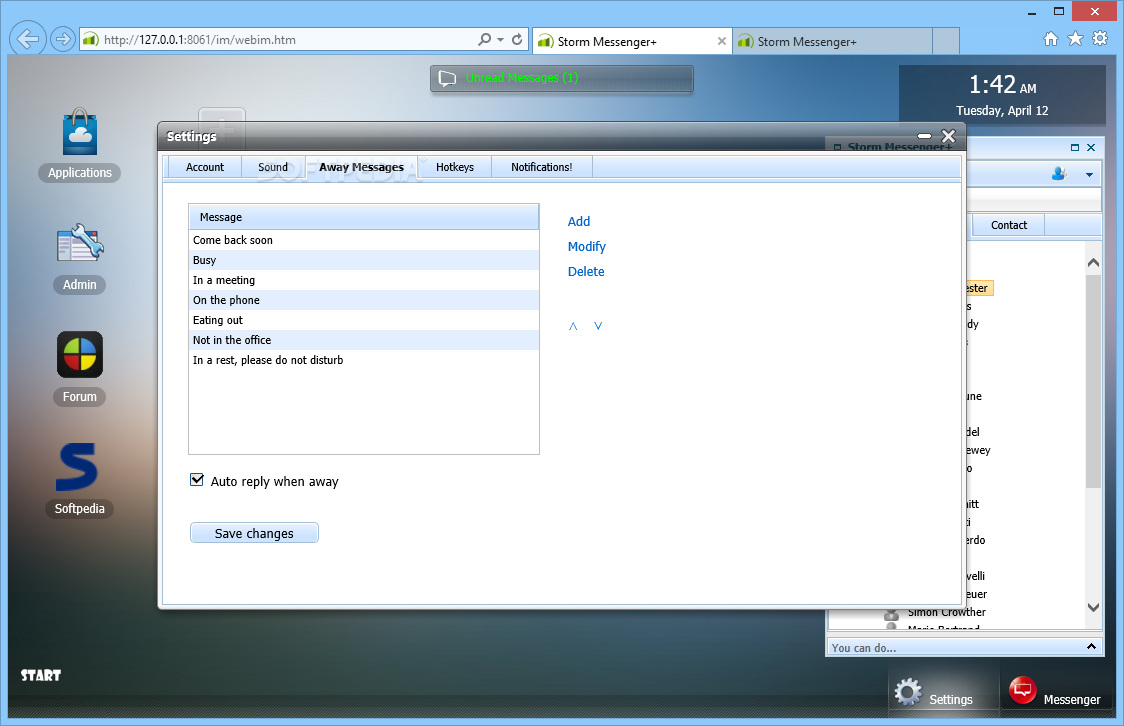Screen dimensions: 1124x726
Task: Open the Admin tools icon
Action: pyautogui.click(x=80, y=243)
